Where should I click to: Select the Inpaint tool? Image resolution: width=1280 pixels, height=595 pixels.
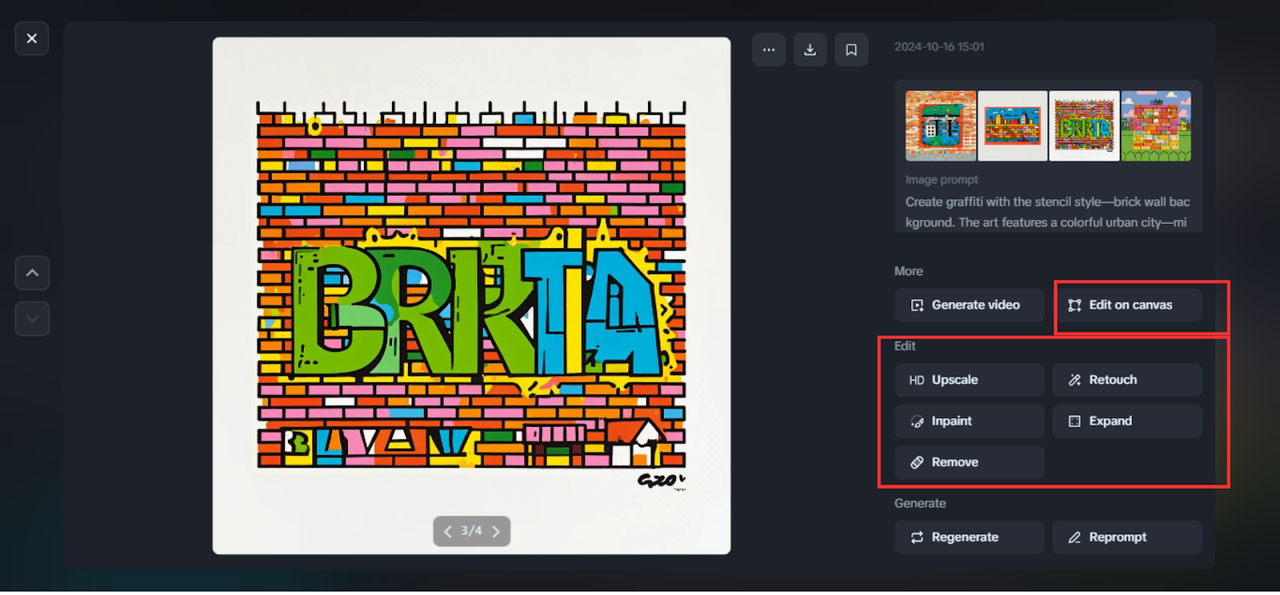(x=968, y=421)
